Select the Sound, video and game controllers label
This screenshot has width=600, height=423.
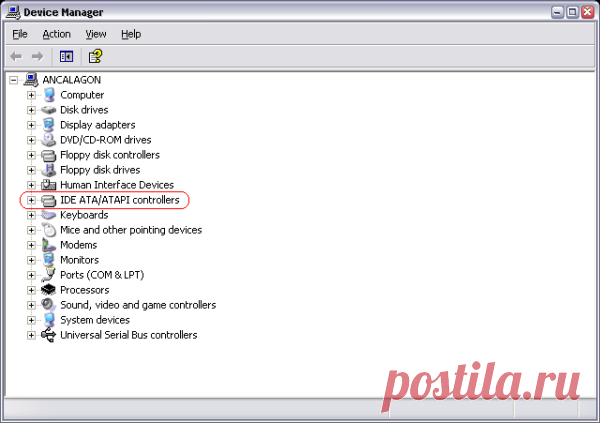tap(138, 305)
